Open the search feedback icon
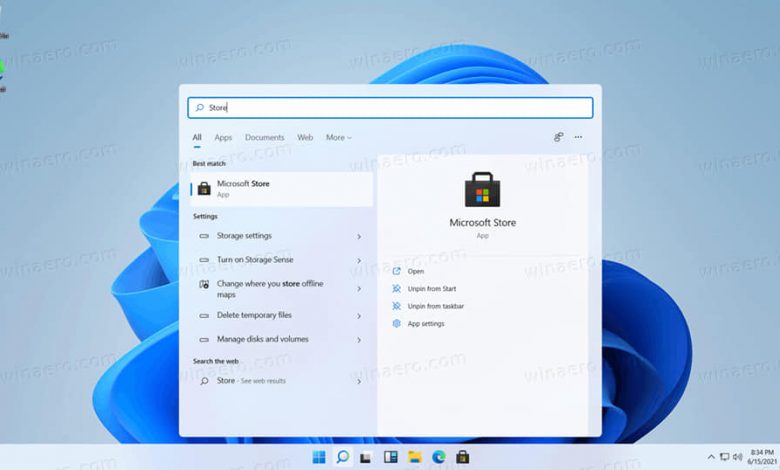 click(558, 137)
